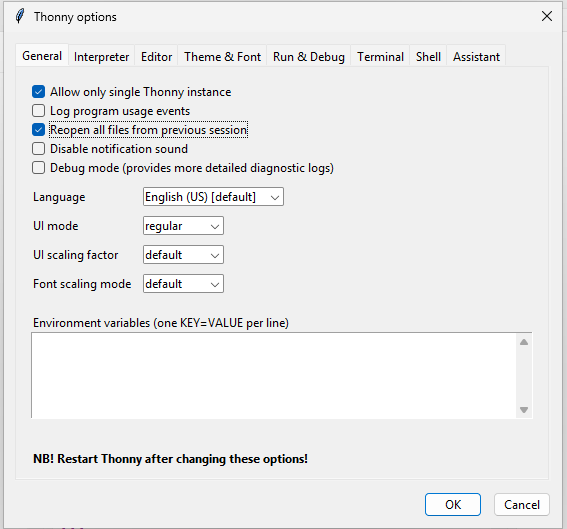Image resolution: width=567 pixels, height=529 pixels.
Task: Expand the UI mode combo box
Action: (183, 226)
